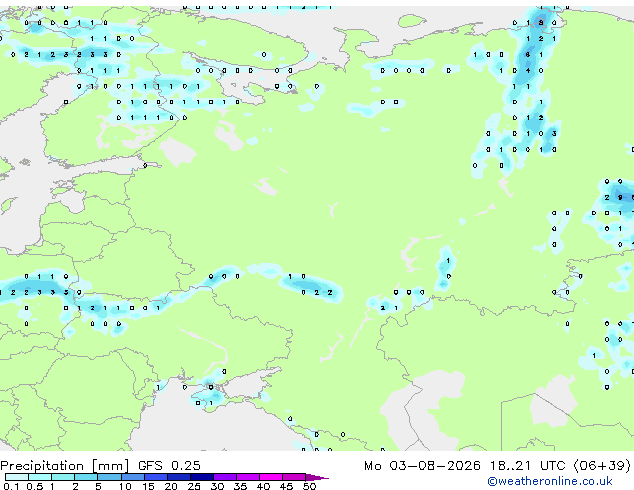Select the 20–25 mm dark blue swatch
This screenshot has height=490, width=634.
pos(178,477)
